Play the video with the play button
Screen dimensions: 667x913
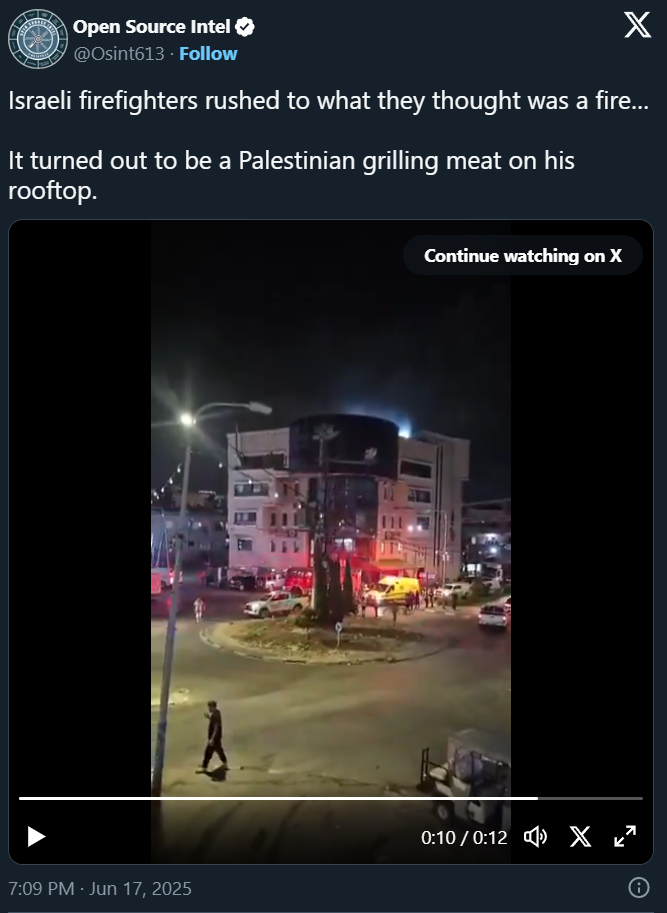[36, 837]
